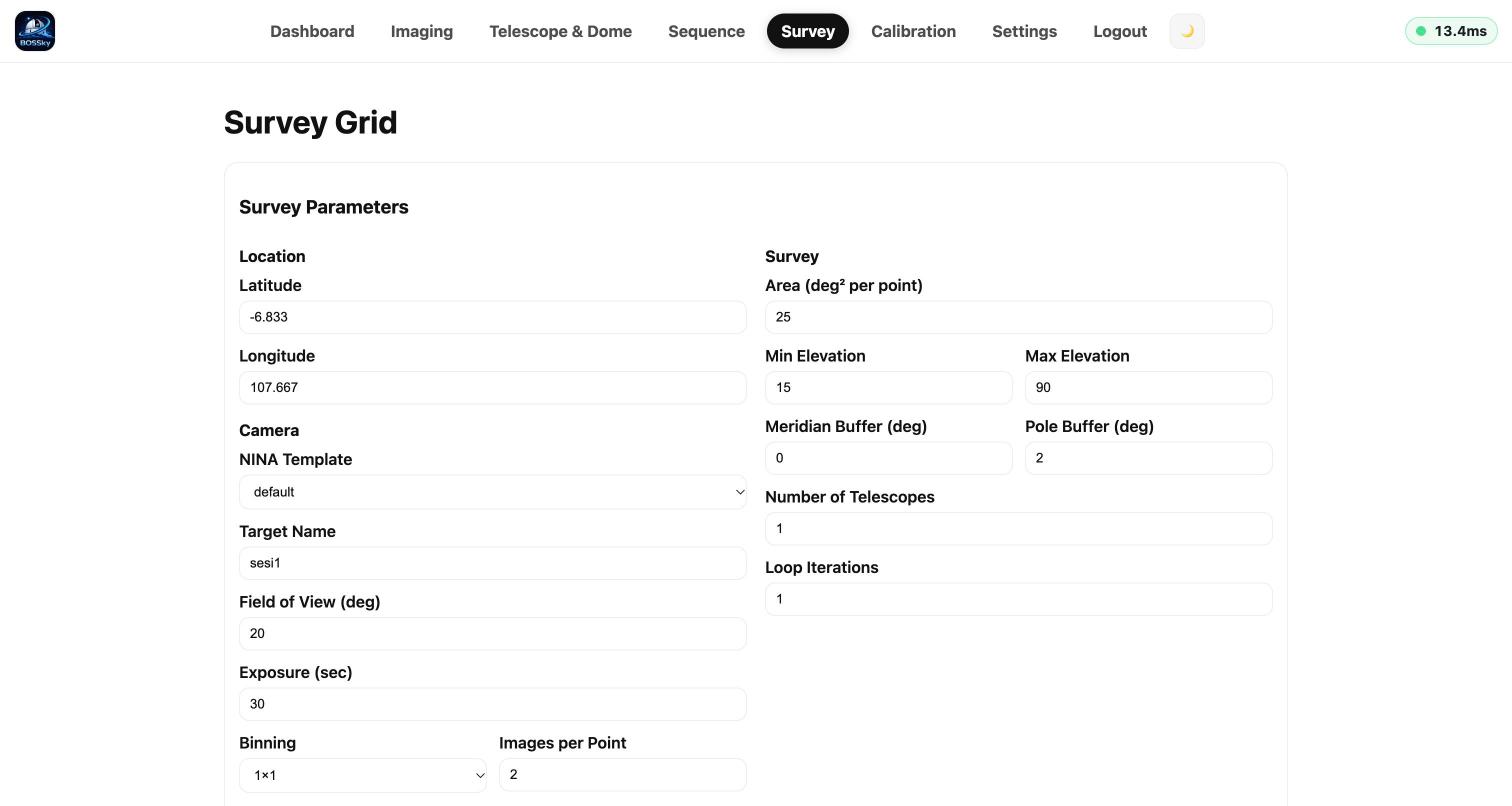Click the 13.4ms connection status indicator
This screenshot has width=1512, height=806.
click(x=1451, y=31)
